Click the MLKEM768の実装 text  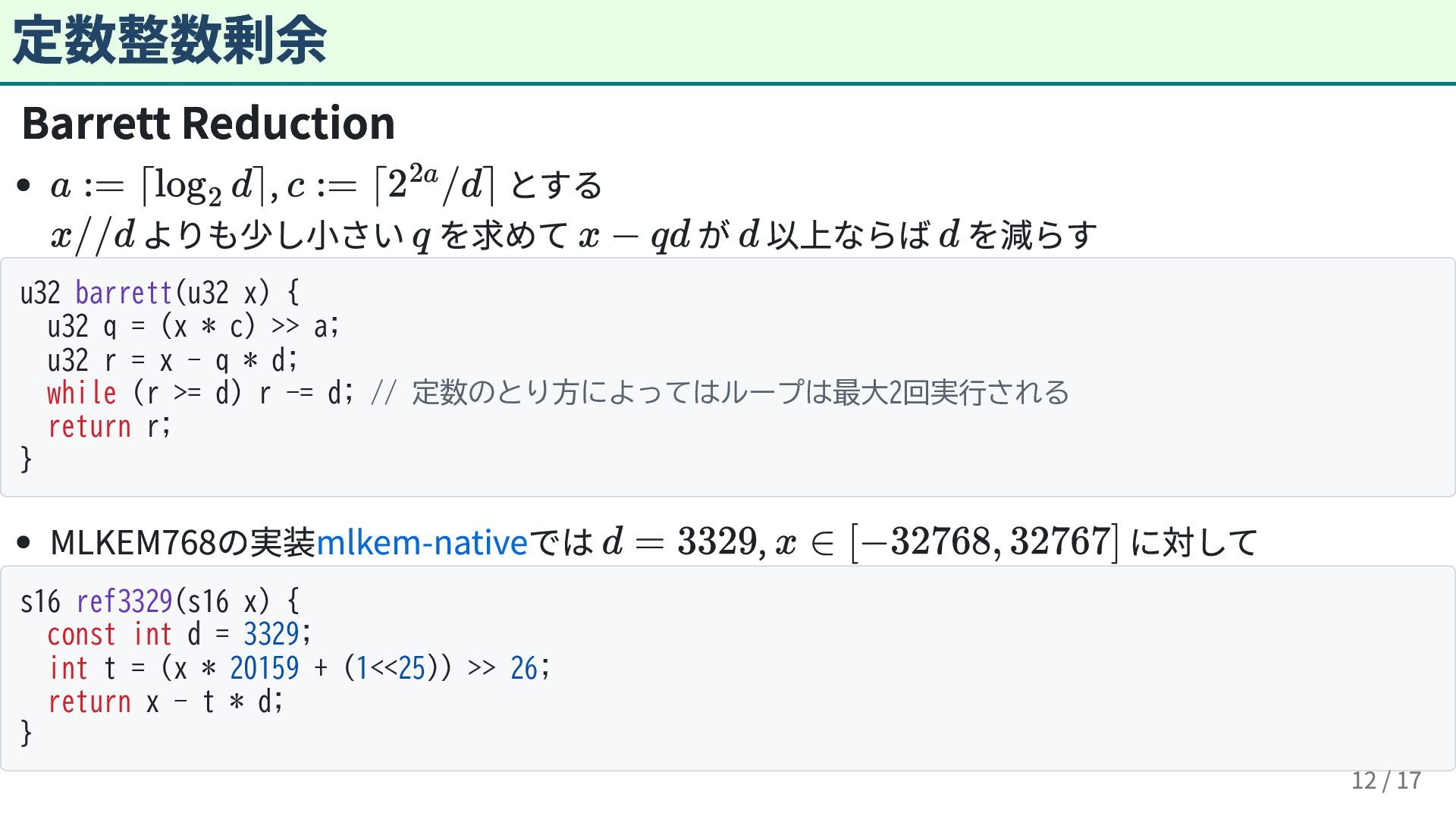click(x=182, y=542)
